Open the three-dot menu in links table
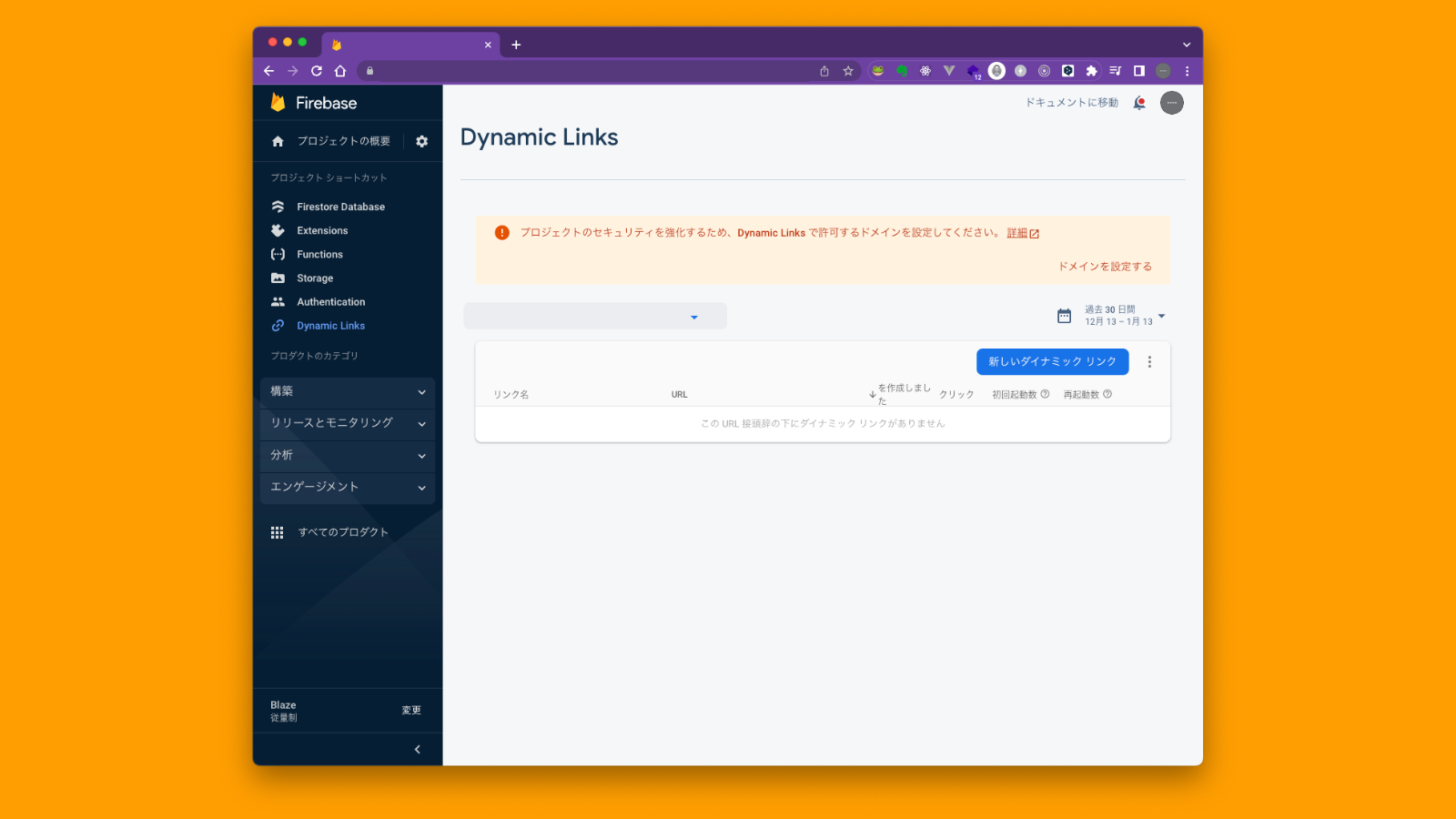Image resolution: width=1456 pixels, height=819 pixels. [x=1149, y=361]
